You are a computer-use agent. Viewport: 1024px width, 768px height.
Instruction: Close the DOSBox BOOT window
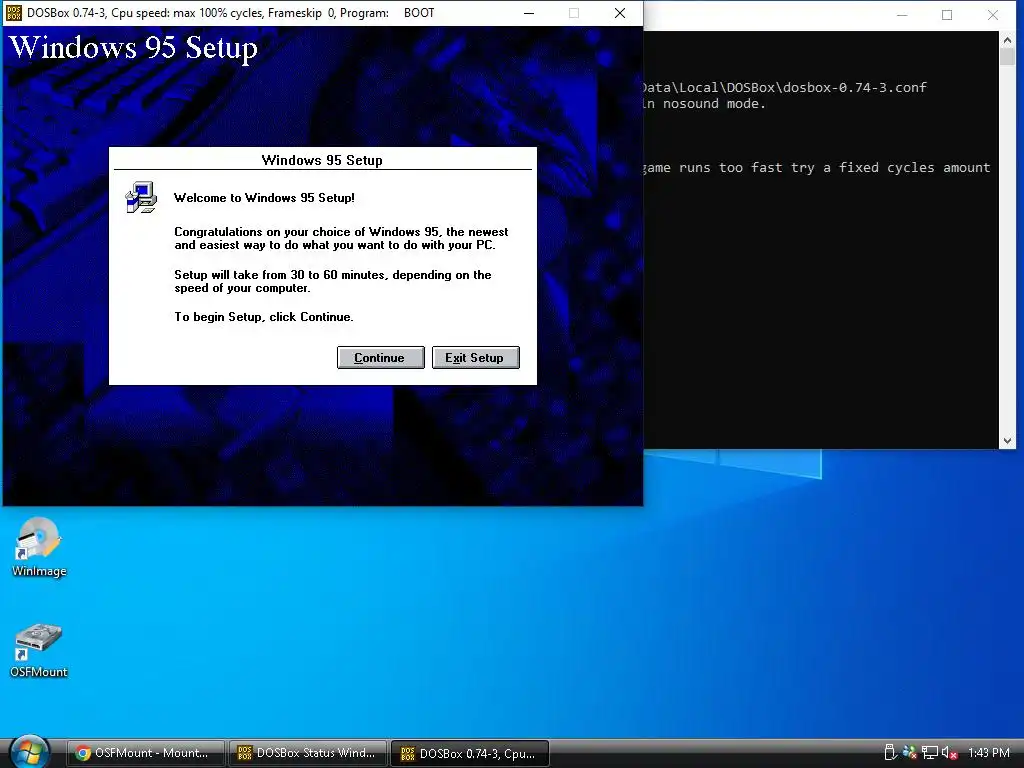click(x=620, y=13)
